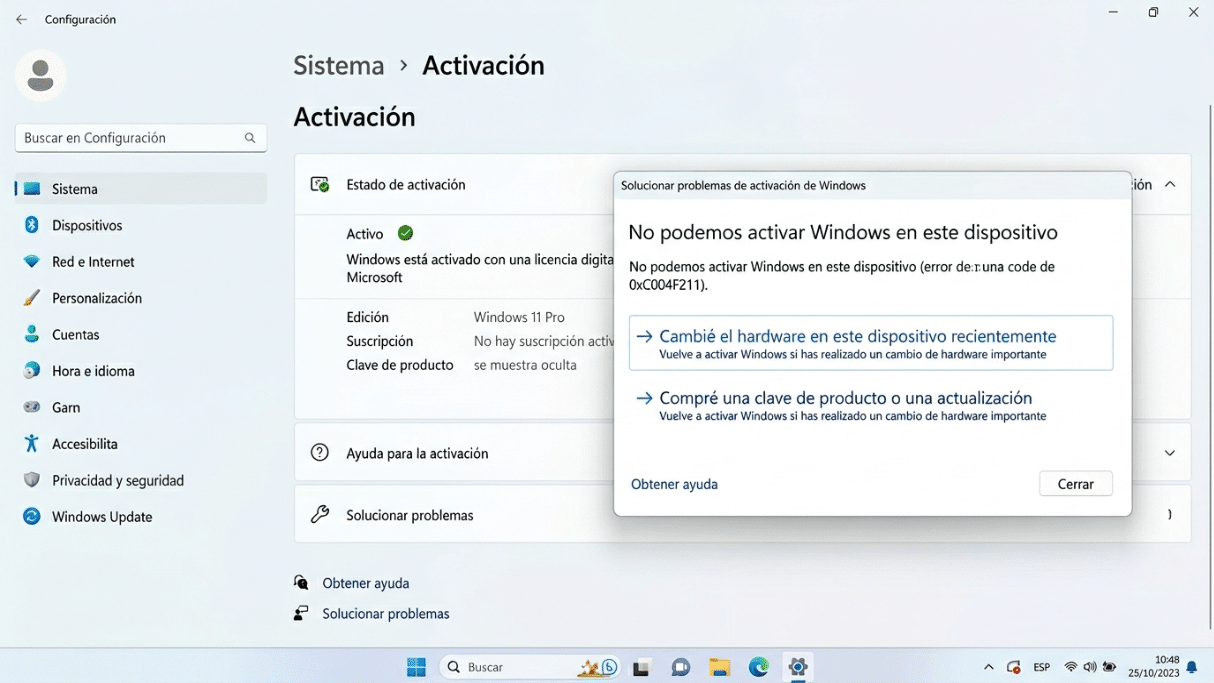Viewport: 1214px width, 683px height.
Task: Click the accessibility figure icon
Action: coord(32,444)
